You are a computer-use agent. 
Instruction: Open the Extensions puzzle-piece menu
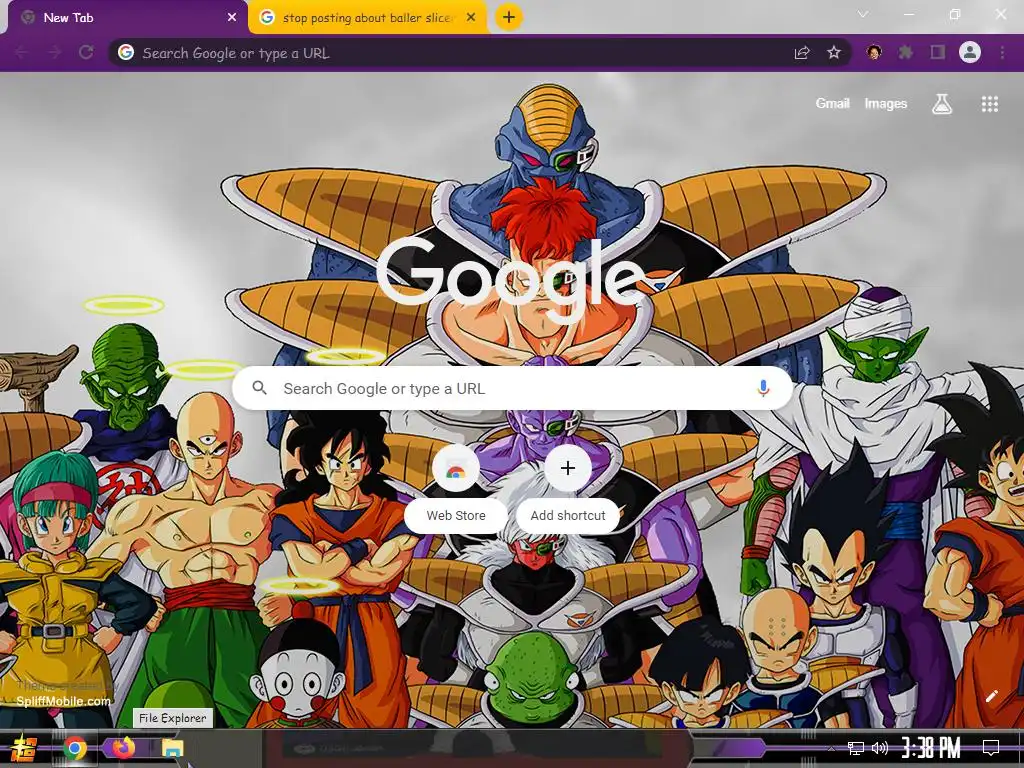pos(906,52)
